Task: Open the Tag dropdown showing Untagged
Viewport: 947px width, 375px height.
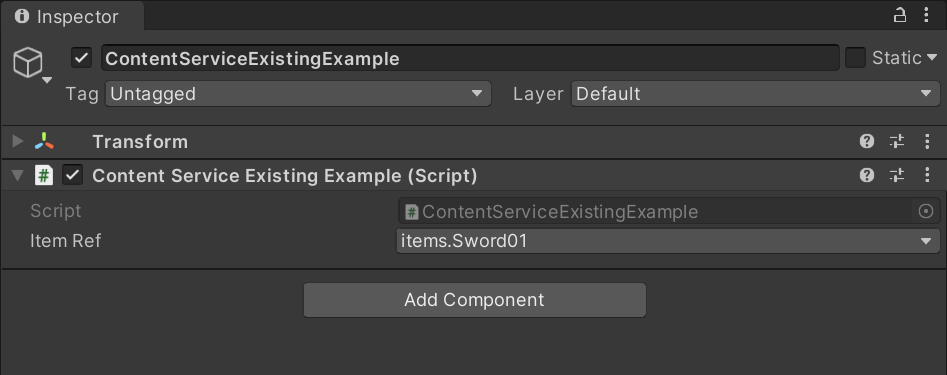Action: pyautogui.click(x=298, y=94)
